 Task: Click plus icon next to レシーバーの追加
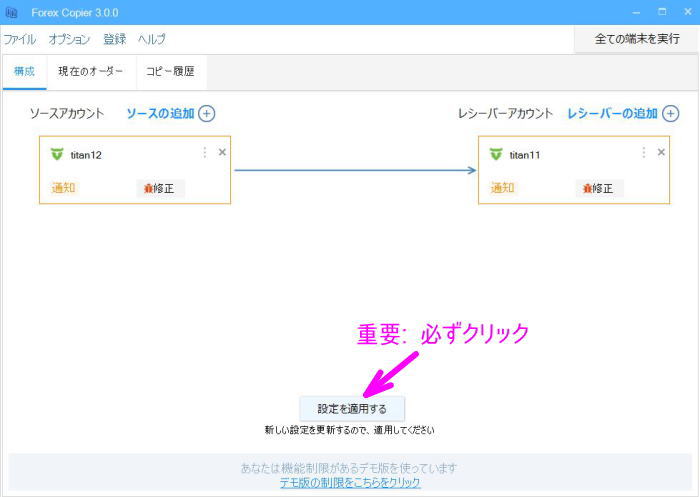670,113
